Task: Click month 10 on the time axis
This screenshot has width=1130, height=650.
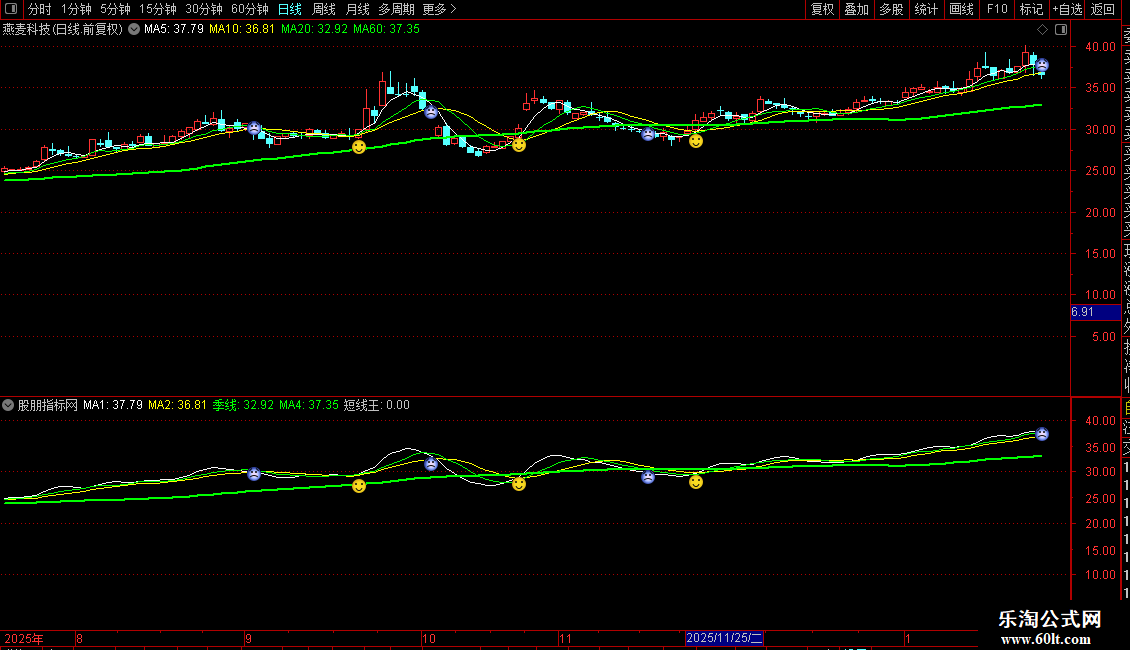Action: pyautogui.click(x=429, y=638)
